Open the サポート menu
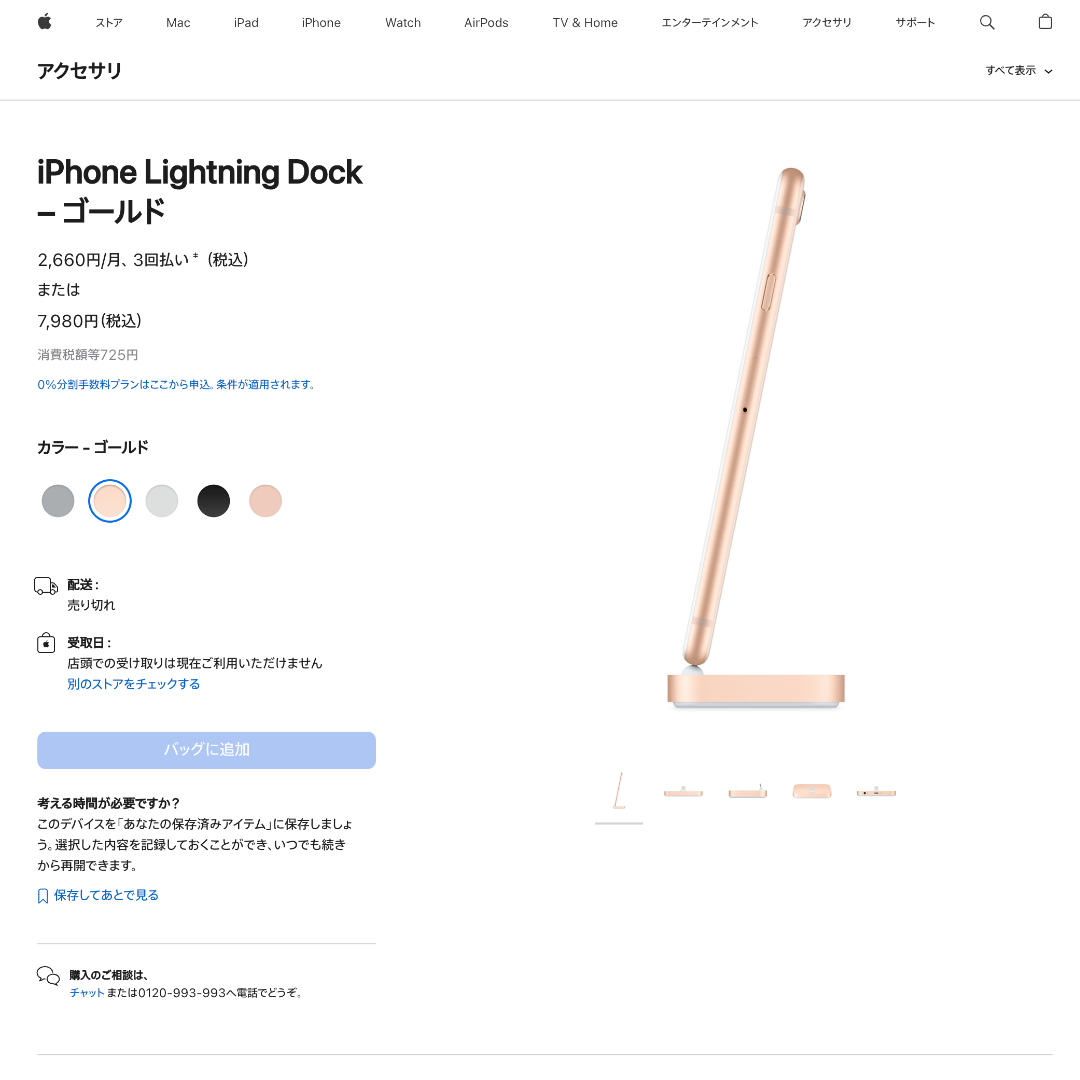 point(915,23)
